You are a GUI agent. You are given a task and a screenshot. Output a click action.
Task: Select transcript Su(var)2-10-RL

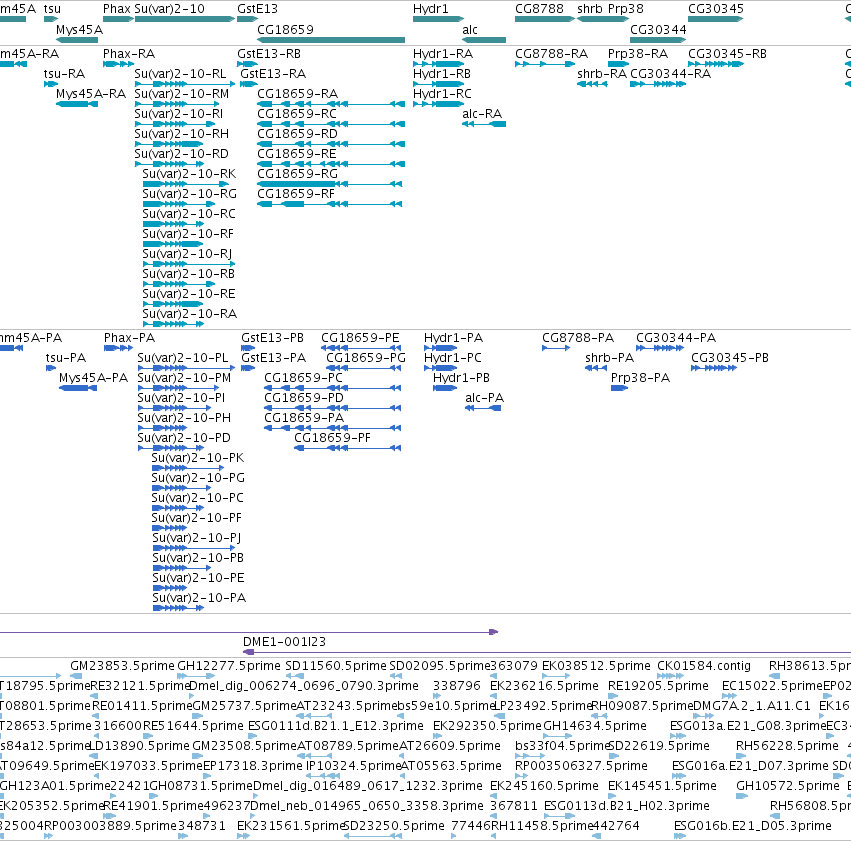180,74
